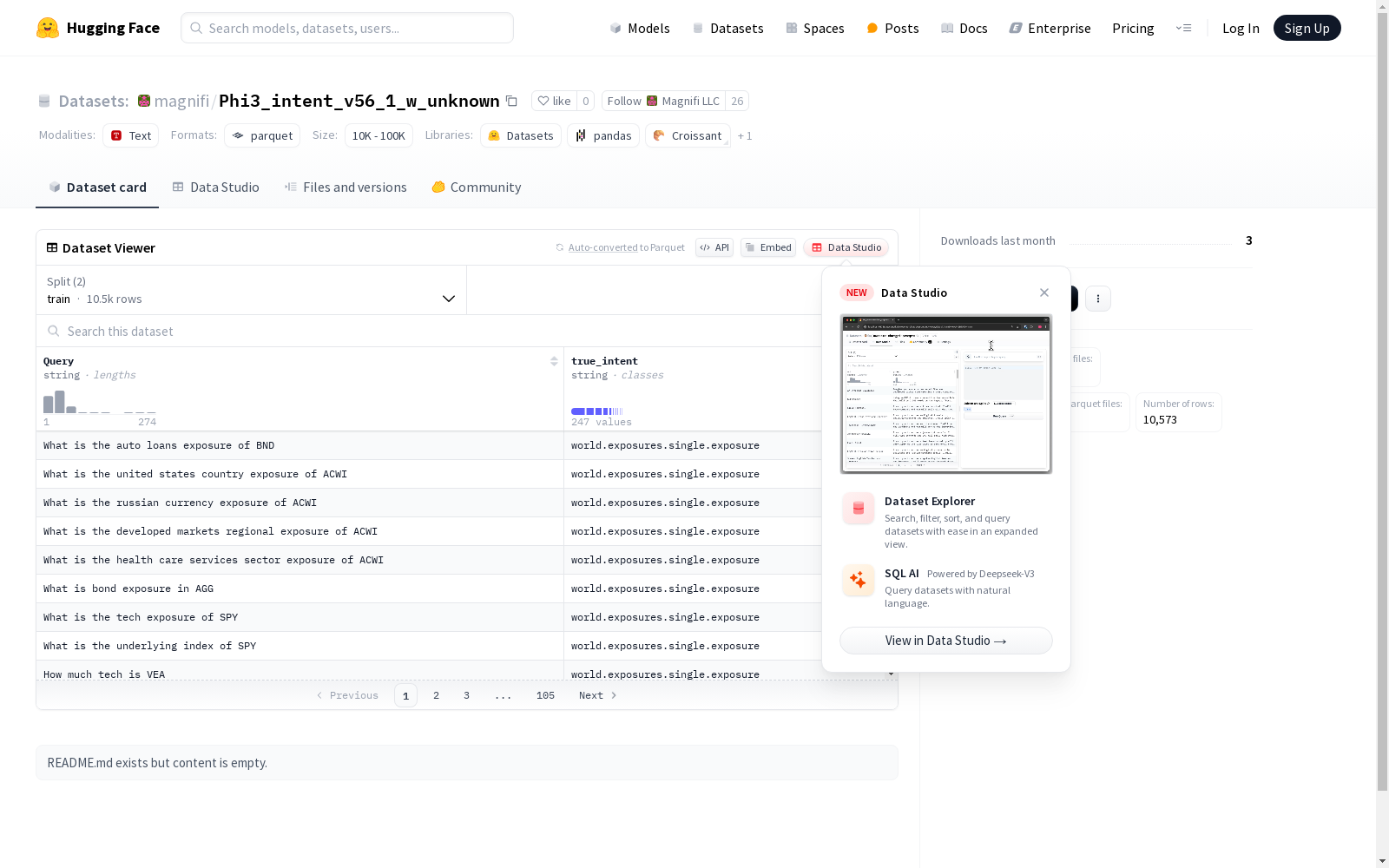Viewport: 1389px width, 868px height.
Task: Click the like count number
Action: click(586, 102)
